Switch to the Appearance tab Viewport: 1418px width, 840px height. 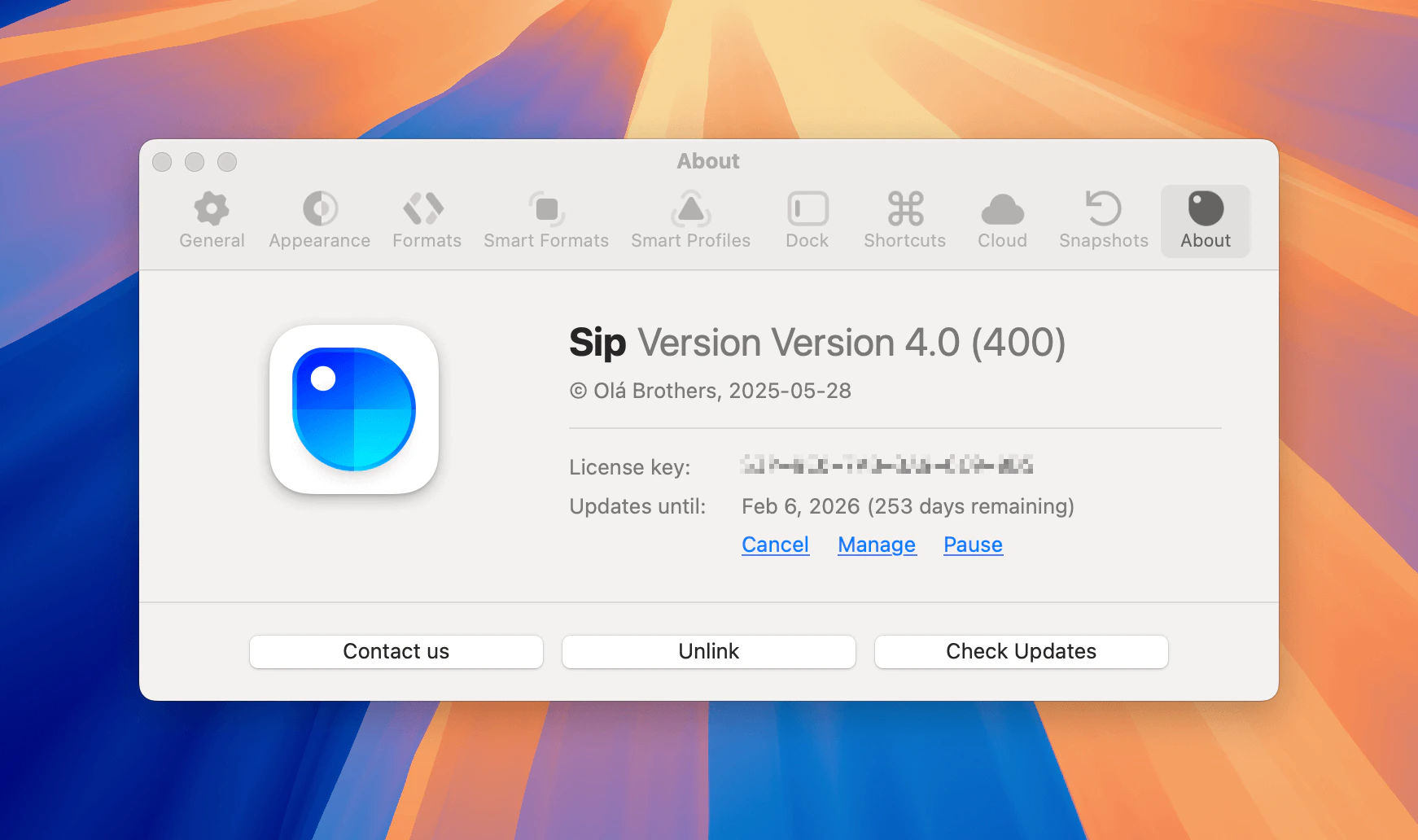pos(320,221)
